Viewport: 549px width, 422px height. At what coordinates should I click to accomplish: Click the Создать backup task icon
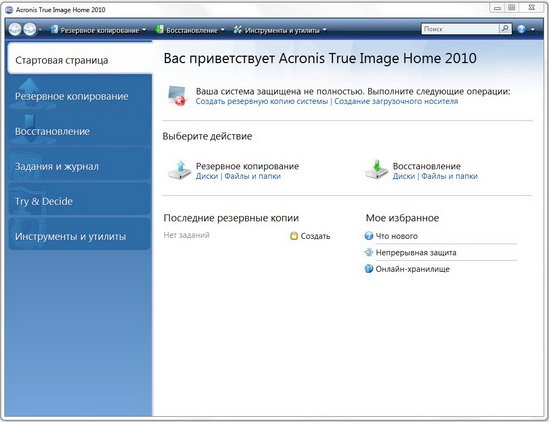(x=294, y=236)
